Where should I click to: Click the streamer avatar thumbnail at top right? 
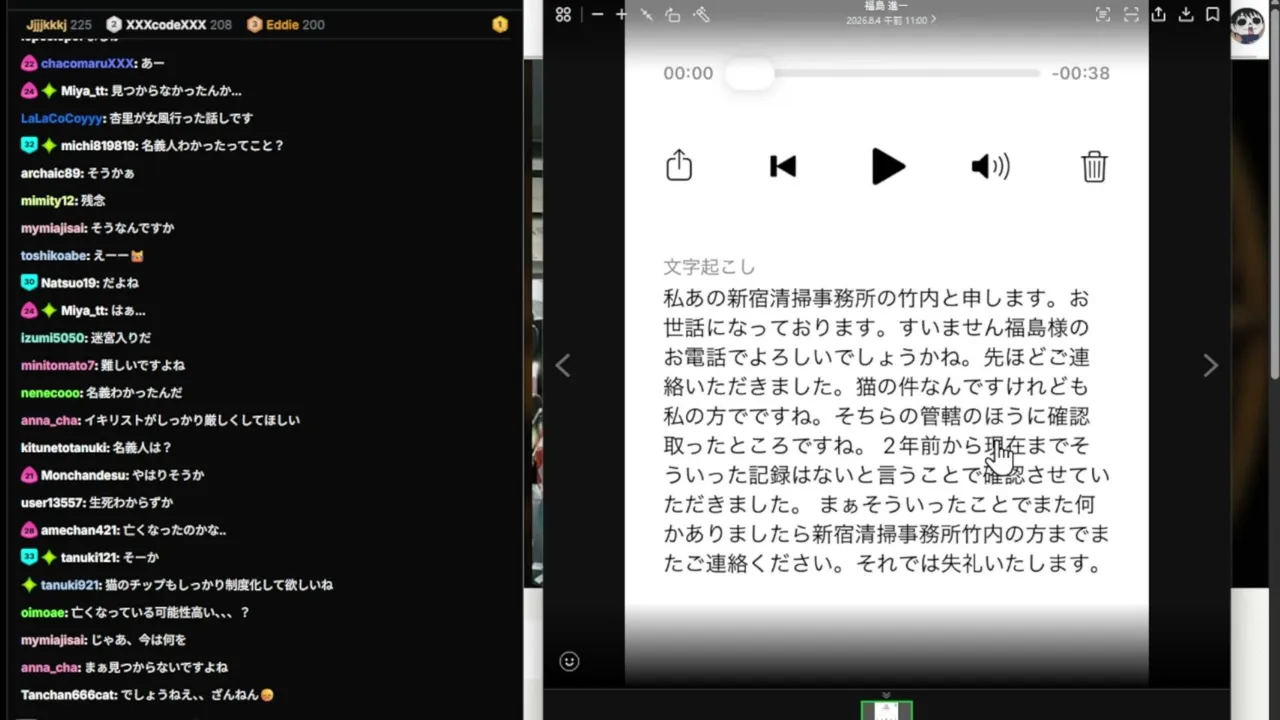(x=1247, y=26)
